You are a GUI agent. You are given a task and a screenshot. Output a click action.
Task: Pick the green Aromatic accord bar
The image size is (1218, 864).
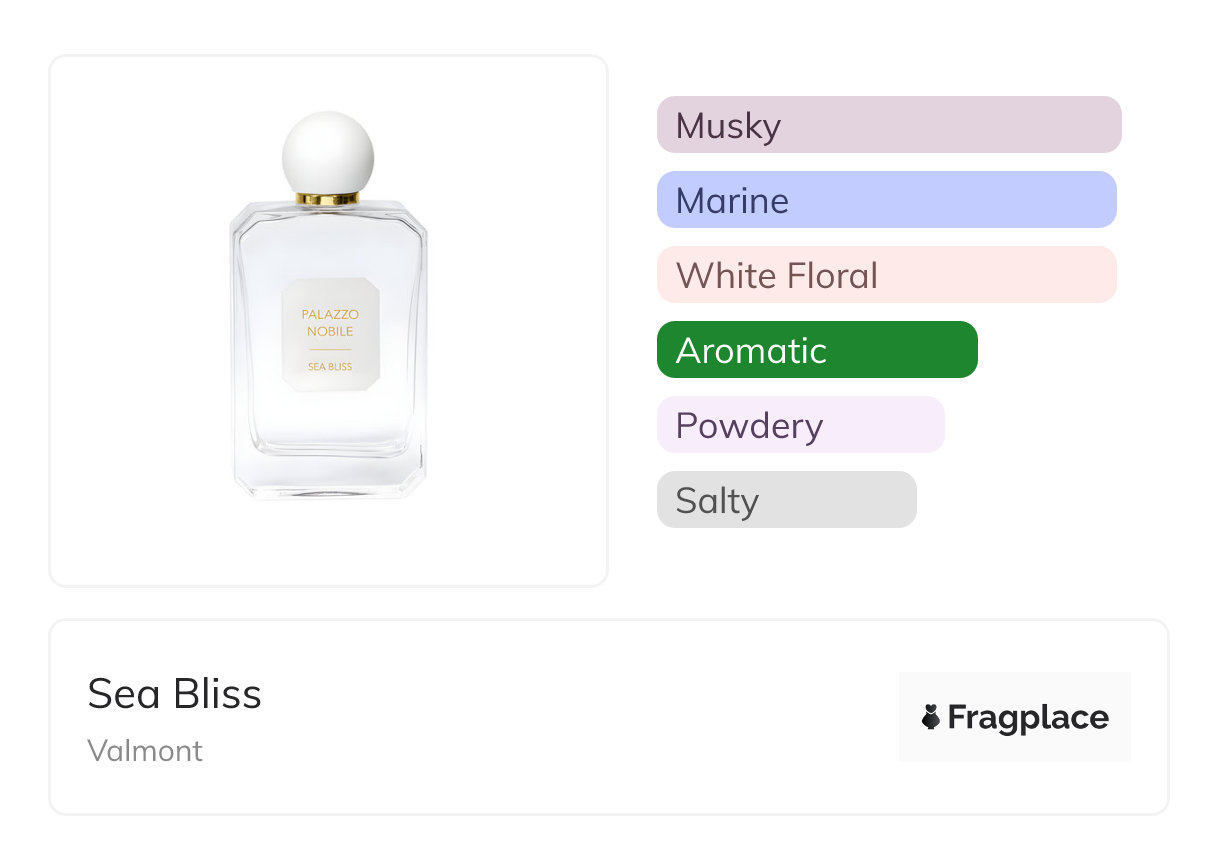click(x=817, y=350)
